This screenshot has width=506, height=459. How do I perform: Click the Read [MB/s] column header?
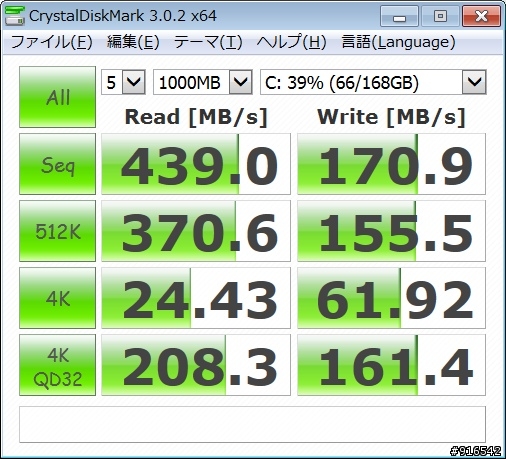(x=196, y=117)
